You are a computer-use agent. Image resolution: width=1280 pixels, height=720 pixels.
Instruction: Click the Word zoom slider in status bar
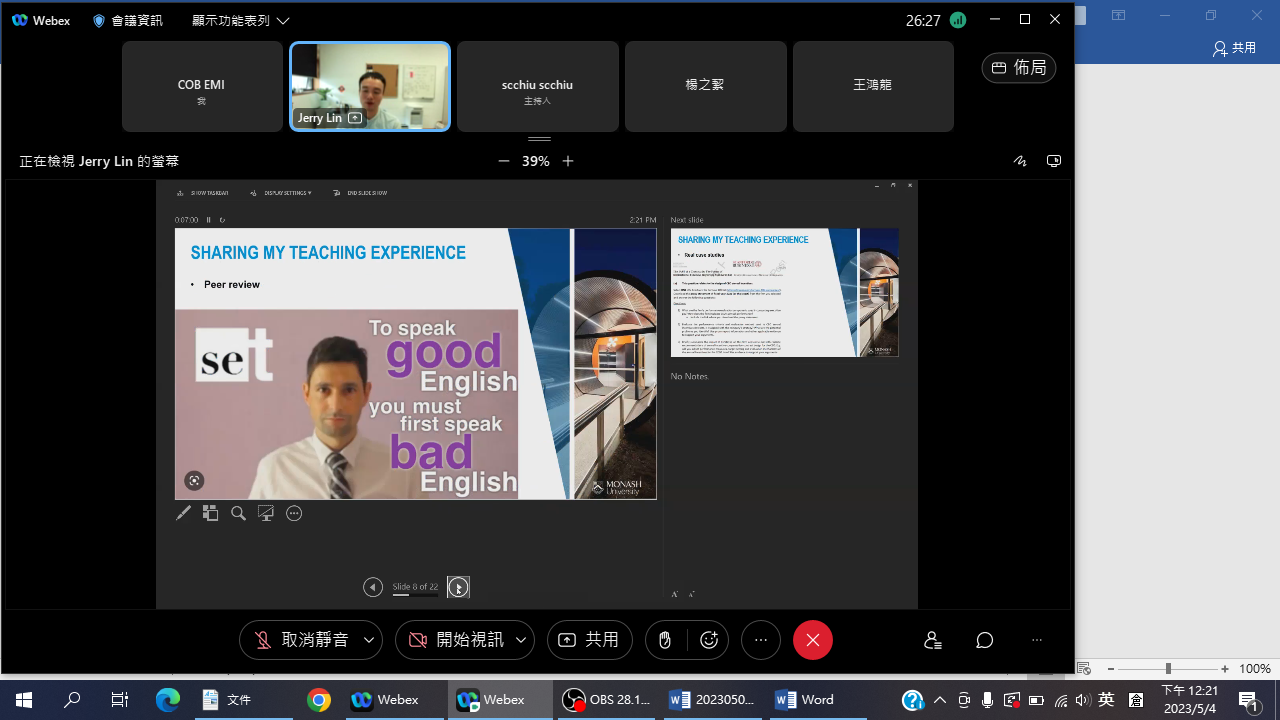pyautogui.click(x=1168, y=669)
